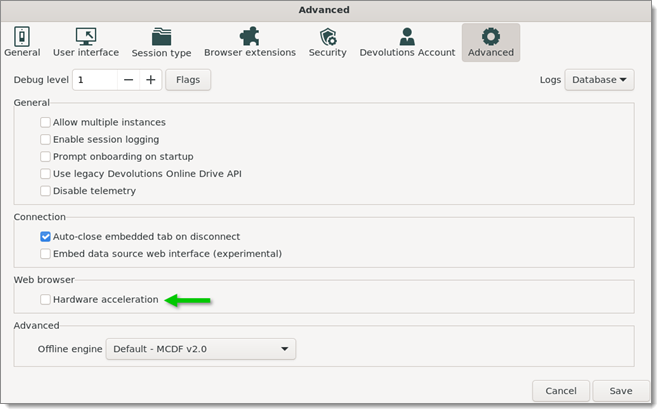Image resolution: width=662 pixels, height=414 pixels.
Task: Expand the Offline engine dropdown
Action: (201, 349)
